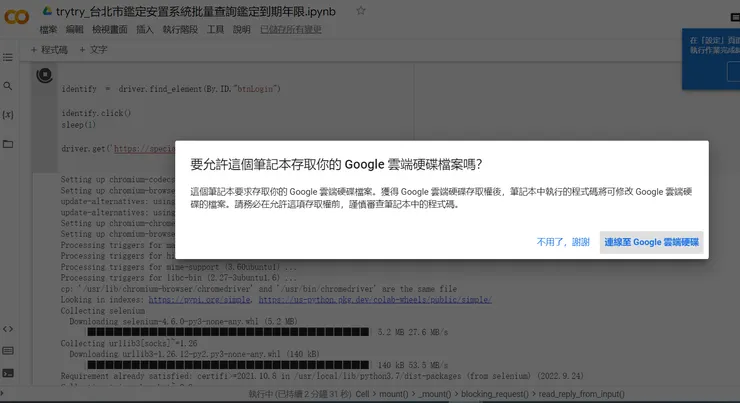740x403 pixels.
Task: Open the 檔案 menu
Action: [x=48, y=30]
